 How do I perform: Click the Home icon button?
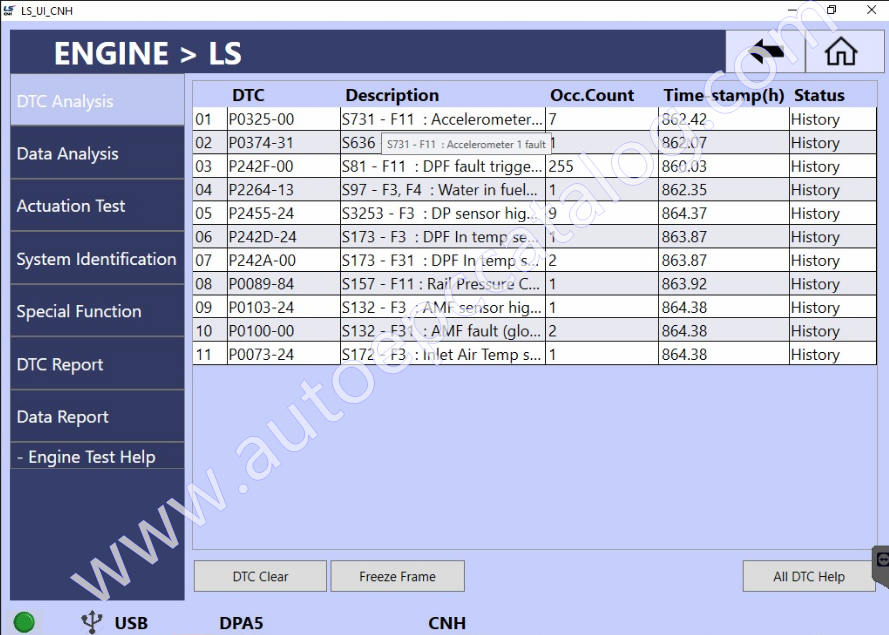[841, 52]
